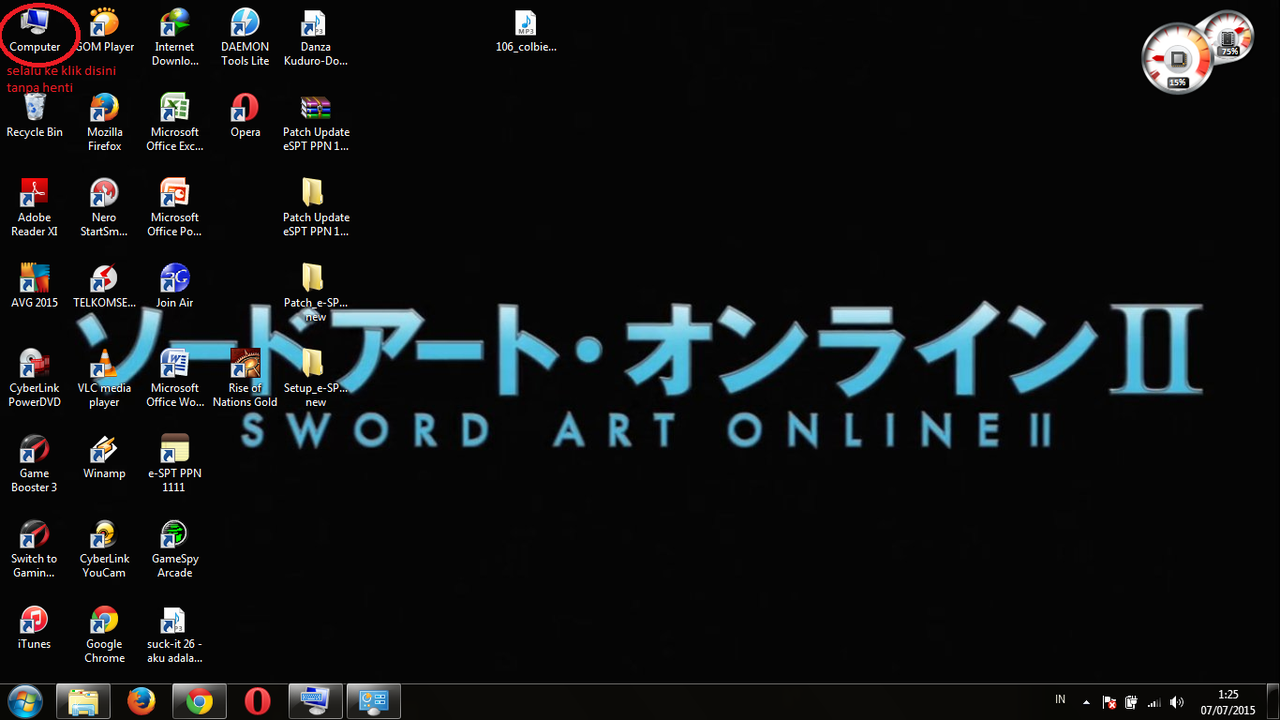This screenshot has height=720, width=1280.
Task: Open Action Center flag icon
Action: (1109, 702)
